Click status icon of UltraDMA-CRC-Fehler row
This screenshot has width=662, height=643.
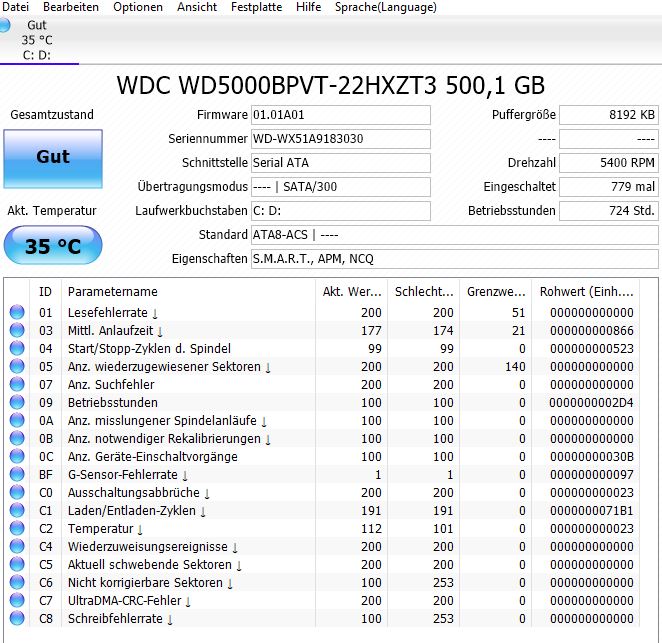pyautogui.click(x=17, y=600)
